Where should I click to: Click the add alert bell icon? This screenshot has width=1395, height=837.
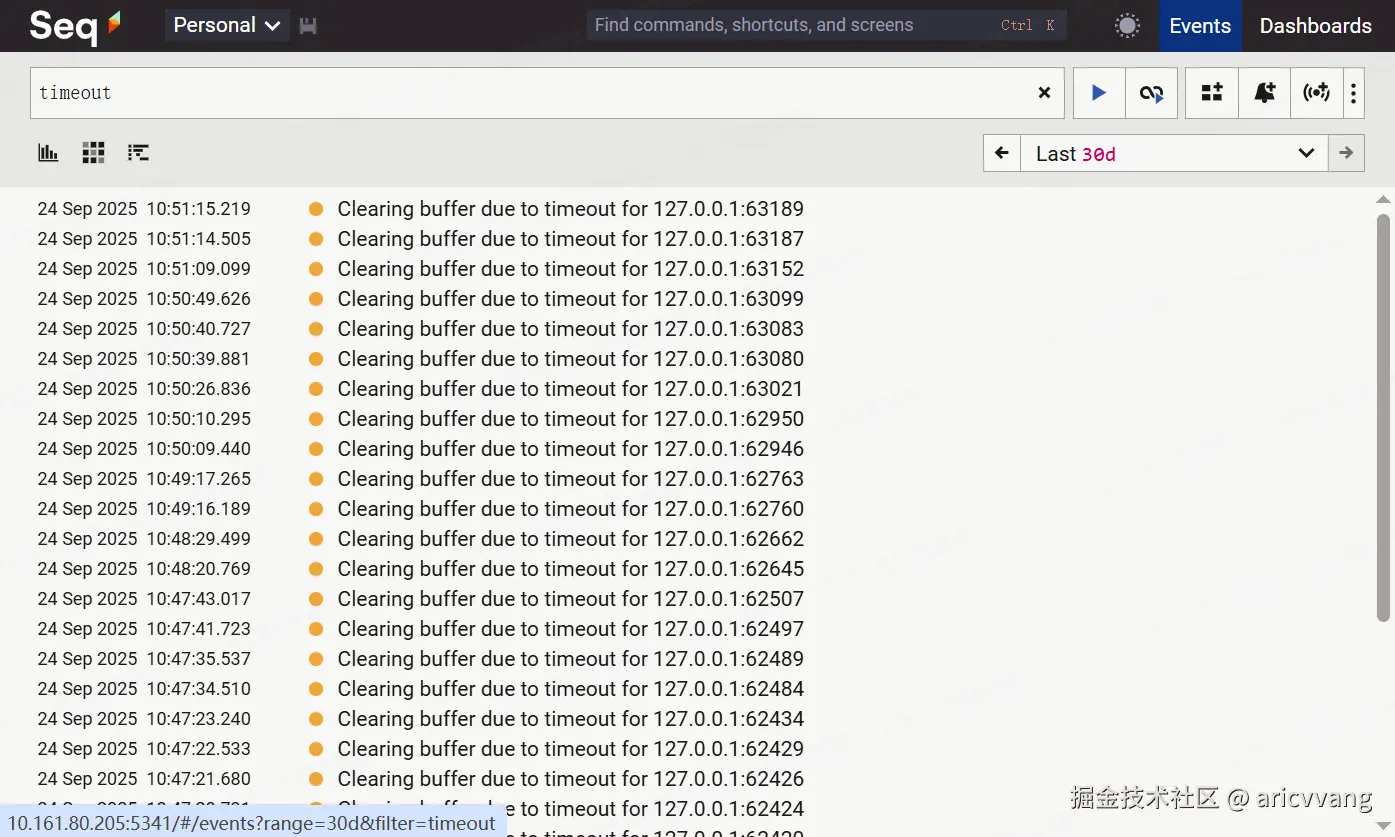(x=1264, y=93)
